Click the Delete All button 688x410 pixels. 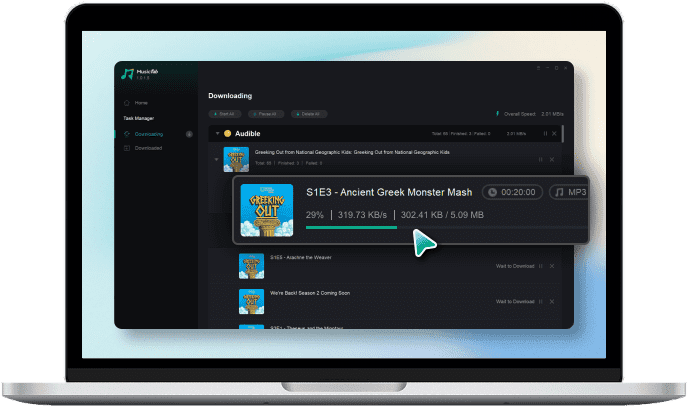tap(309, 114)
